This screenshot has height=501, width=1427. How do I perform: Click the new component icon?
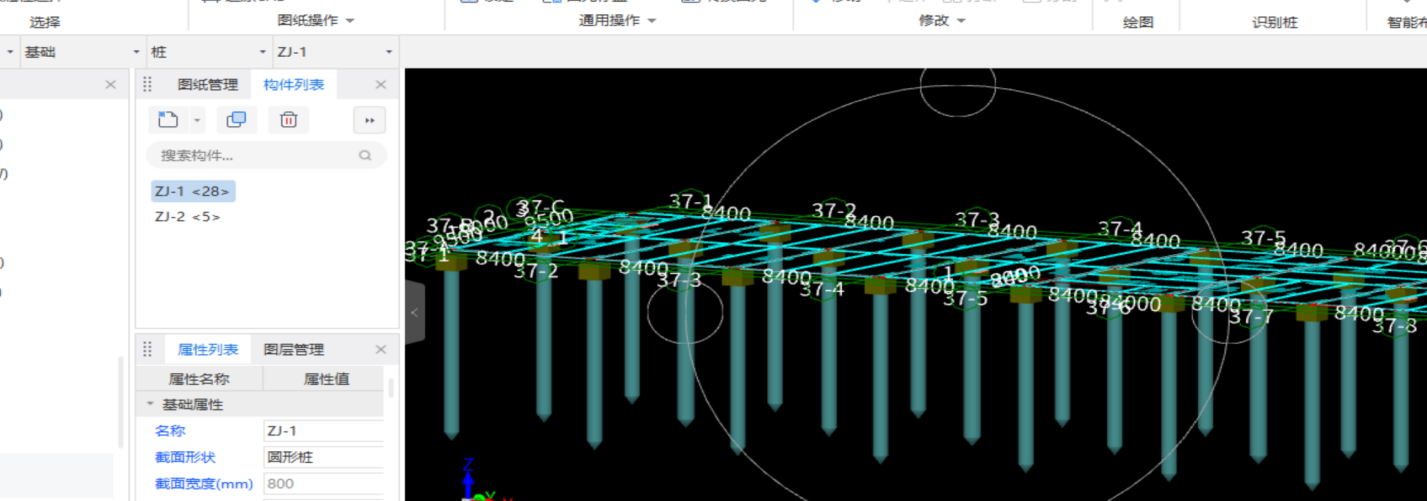point(168,120)
